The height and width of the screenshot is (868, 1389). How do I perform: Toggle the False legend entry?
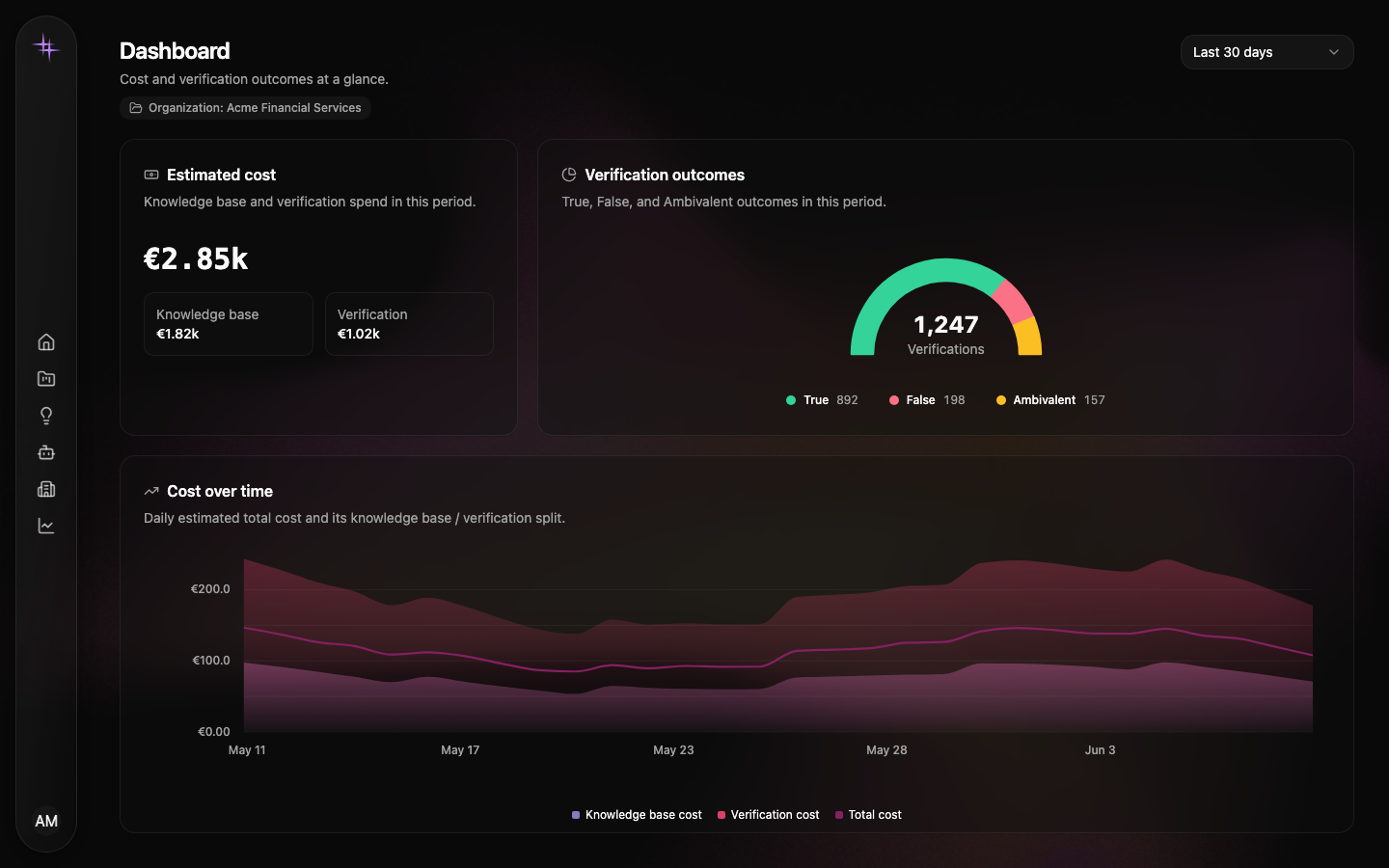pos(927,400)
